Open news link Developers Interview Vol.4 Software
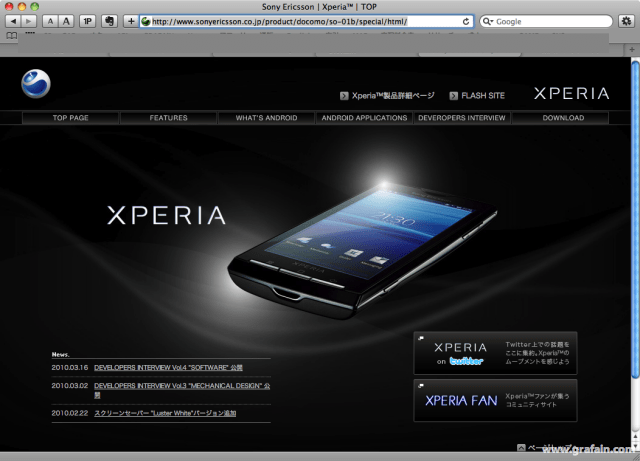640x461 pixels. click(168, 368)
